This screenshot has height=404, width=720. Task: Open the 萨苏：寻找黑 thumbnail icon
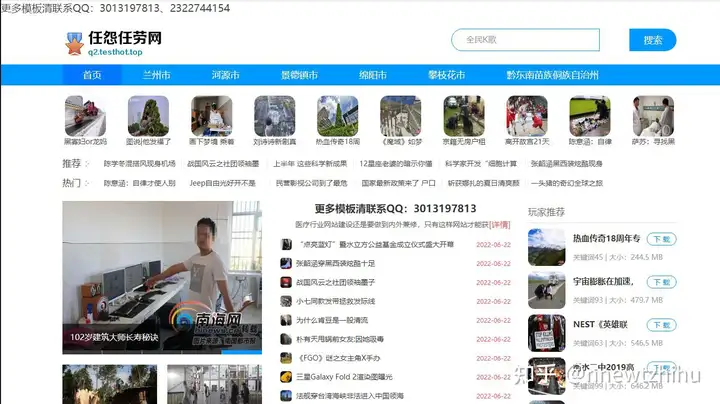click(653, 116)
